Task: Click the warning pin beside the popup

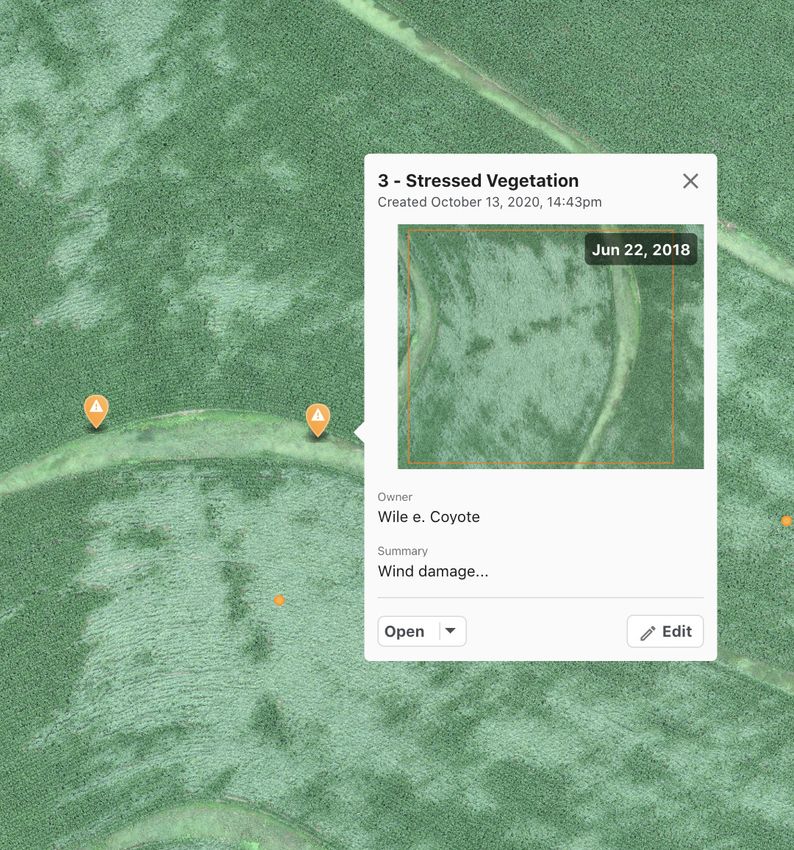Action: coord(318,420)
